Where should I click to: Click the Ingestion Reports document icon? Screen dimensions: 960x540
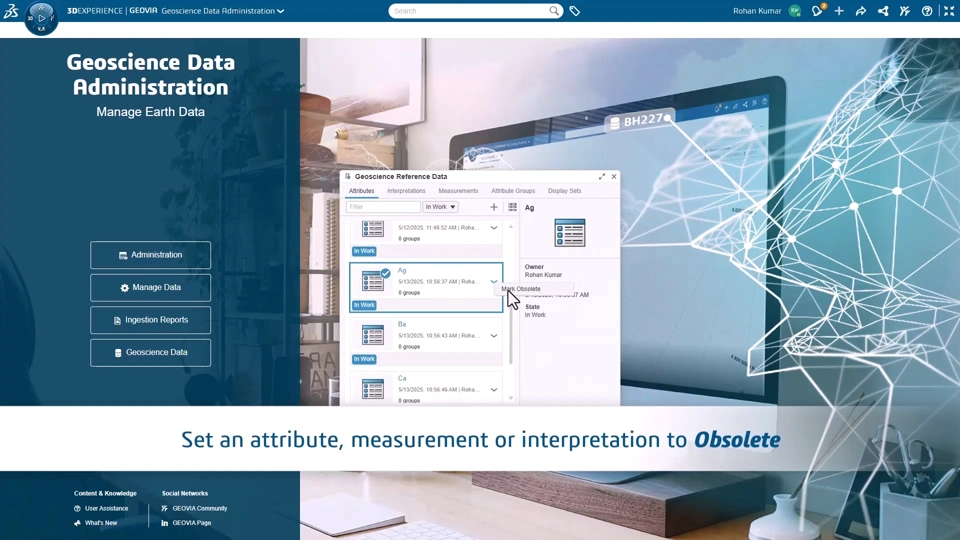[x=117, y=320]
